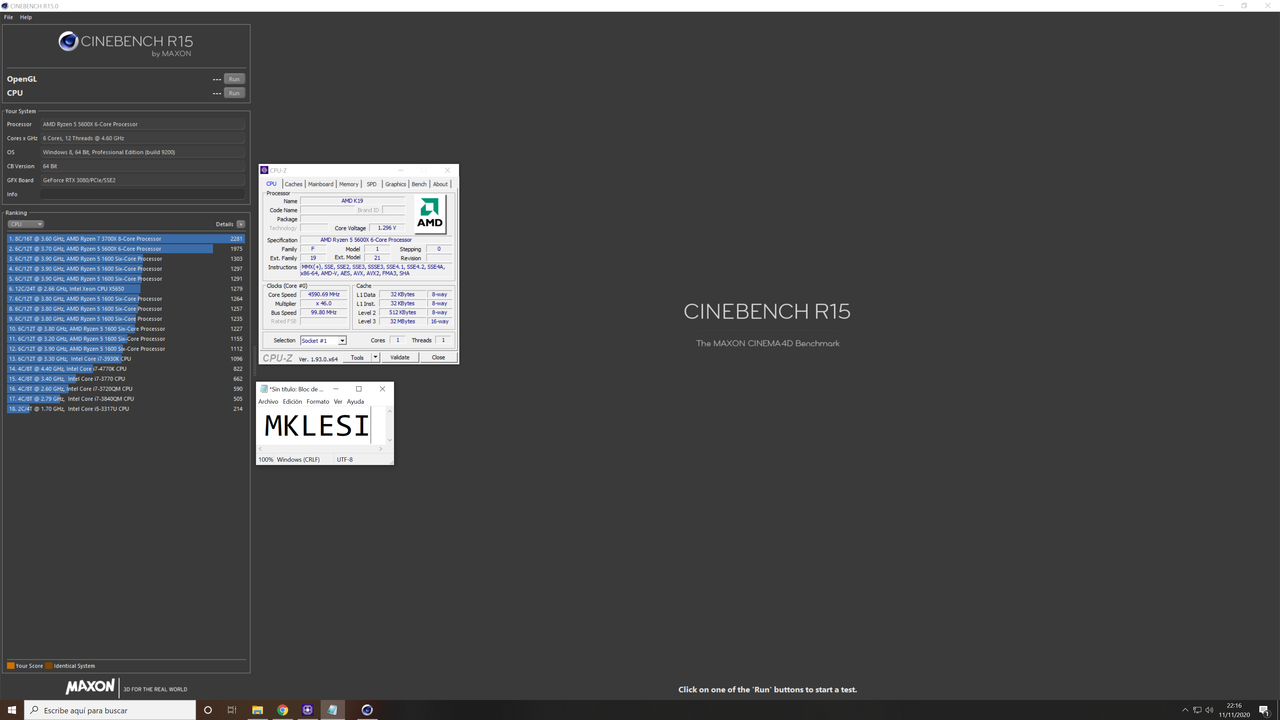The height and width of the screenshot is (720, 1280).
Task: Switch to the Mainboard tab in CPU-Z
Action: click(320, 184)
